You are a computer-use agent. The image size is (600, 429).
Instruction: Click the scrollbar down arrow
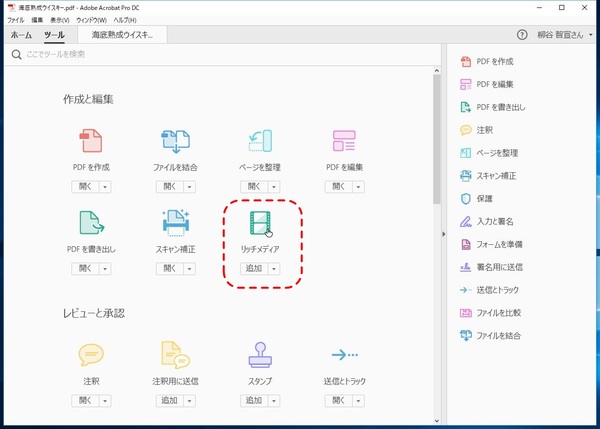tap(437, 421)
